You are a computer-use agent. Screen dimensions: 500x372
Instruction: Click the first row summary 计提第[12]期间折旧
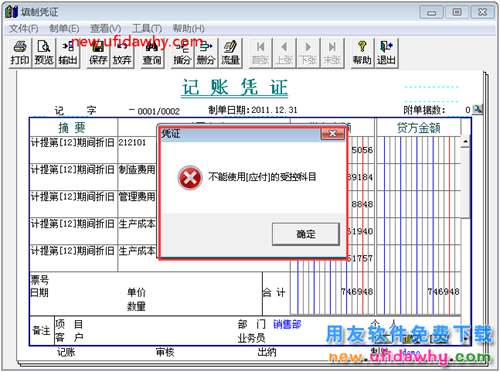click(73, 143)
